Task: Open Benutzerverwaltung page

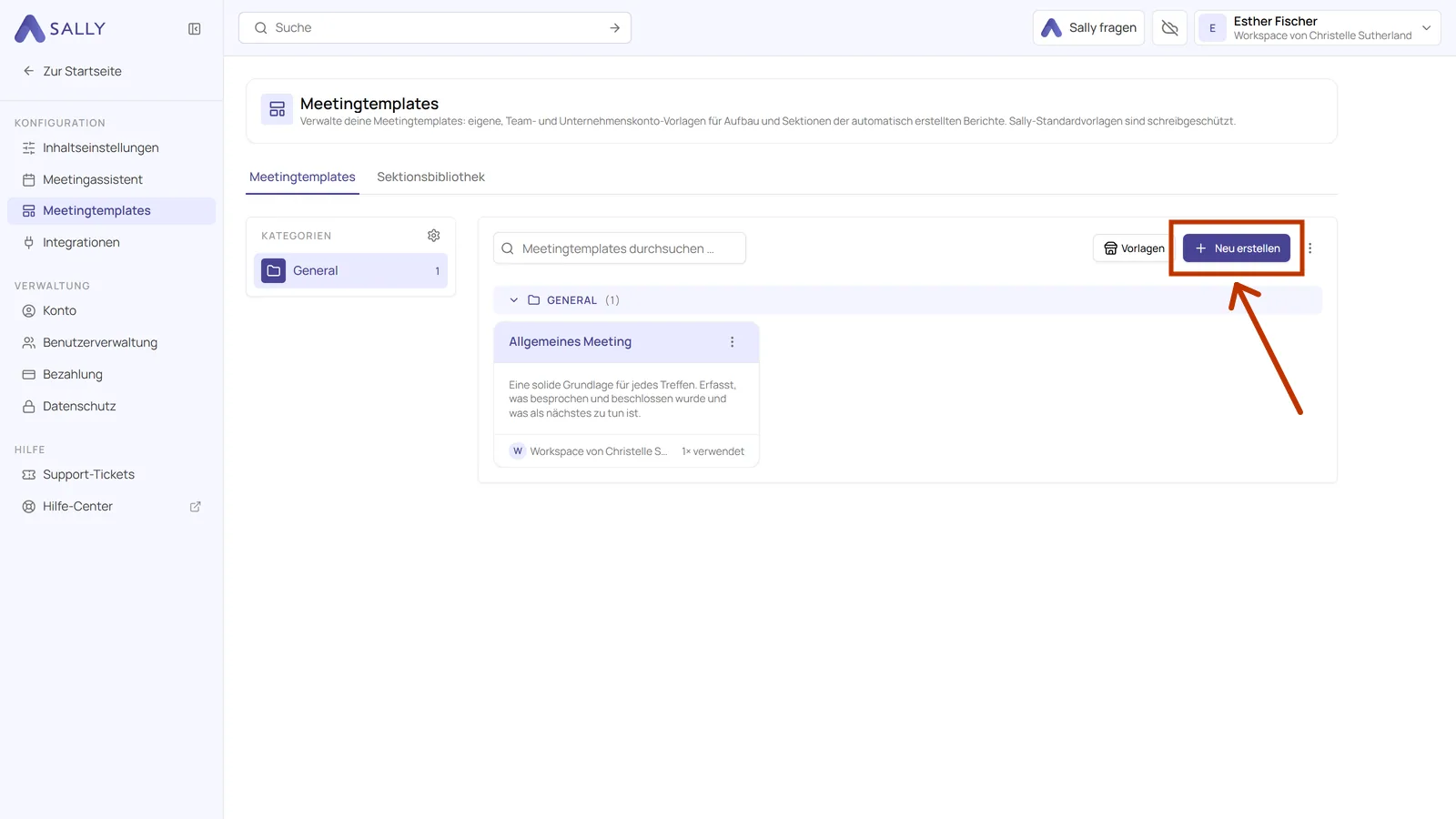Action: point(111,342)
